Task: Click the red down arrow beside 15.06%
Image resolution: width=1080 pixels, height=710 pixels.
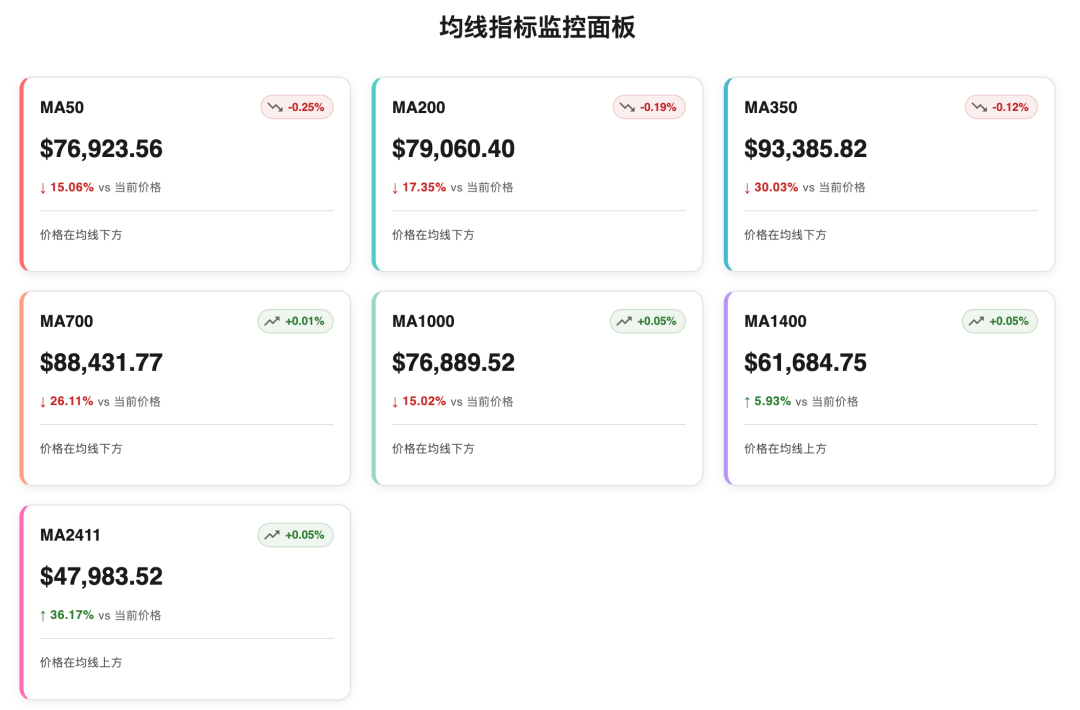Action: pyautogui.click(x=43, y=188)
